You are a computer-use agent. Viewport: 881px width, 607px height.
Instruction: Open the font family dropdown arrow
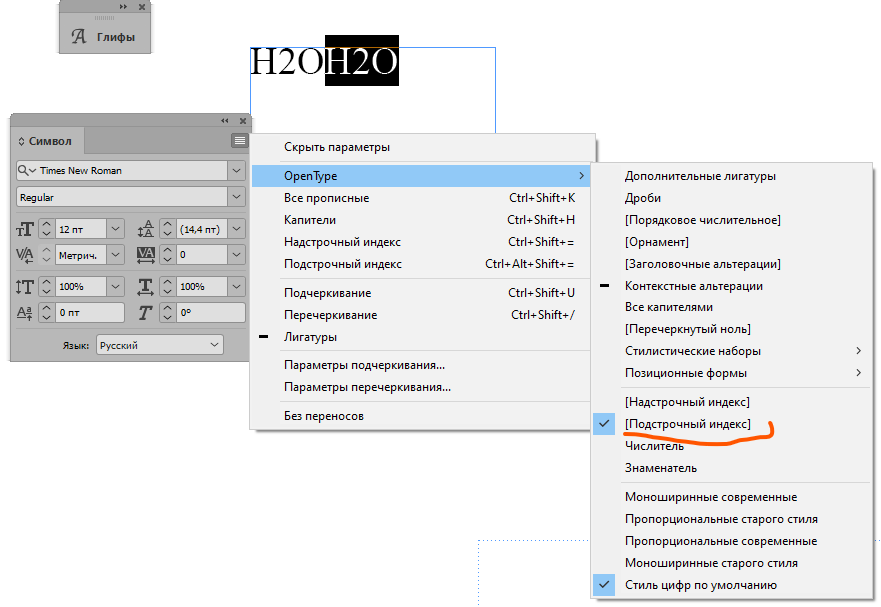click(237, 170)
